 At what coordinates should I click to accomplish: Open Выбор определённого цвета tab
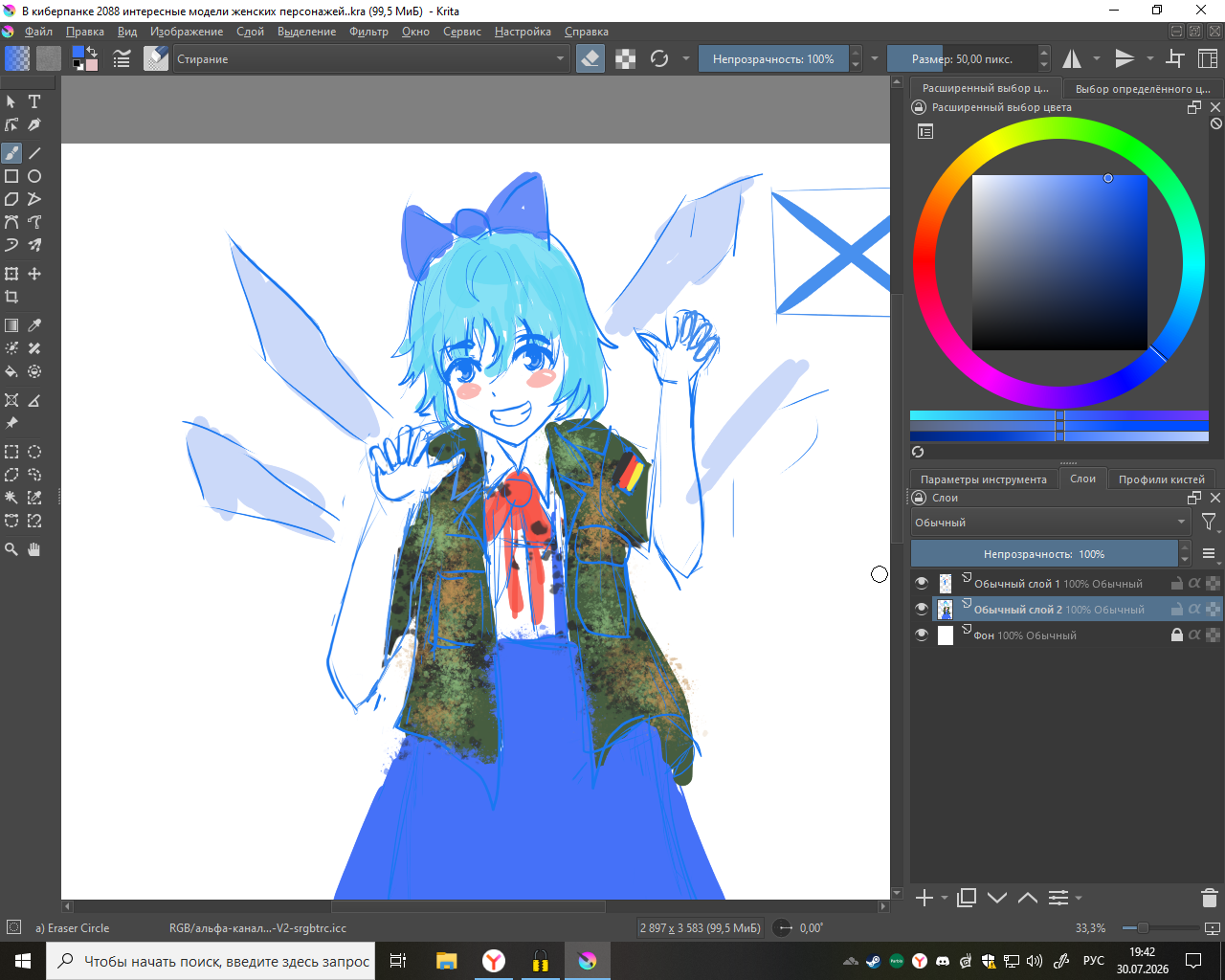1143,89
